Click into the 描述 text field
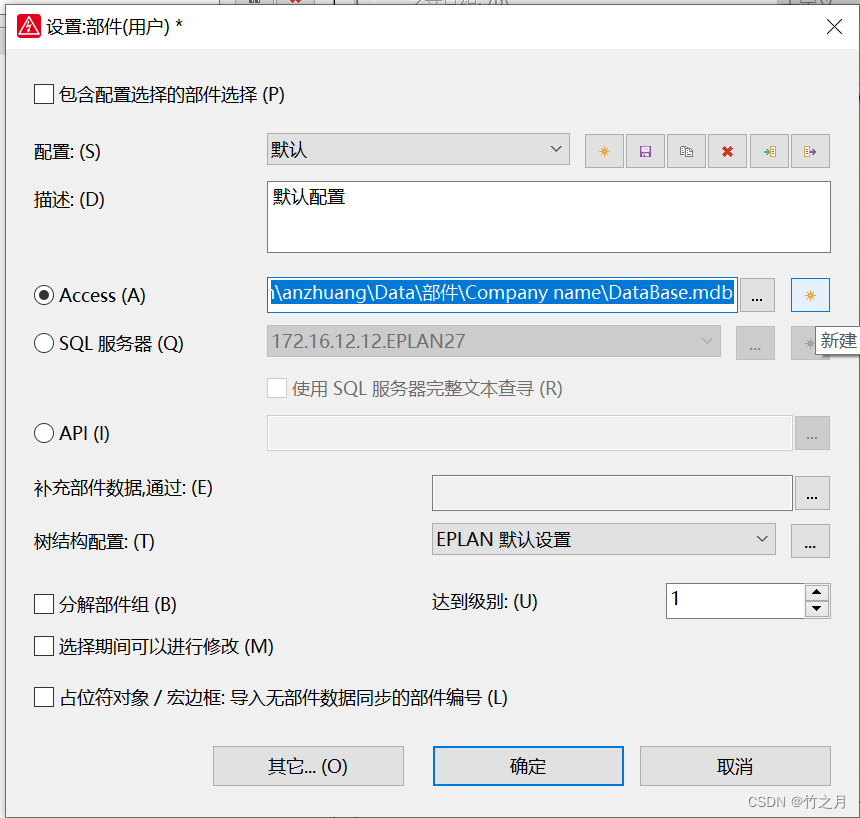Screen dimensions: 860x818 (x=548, y=217)
